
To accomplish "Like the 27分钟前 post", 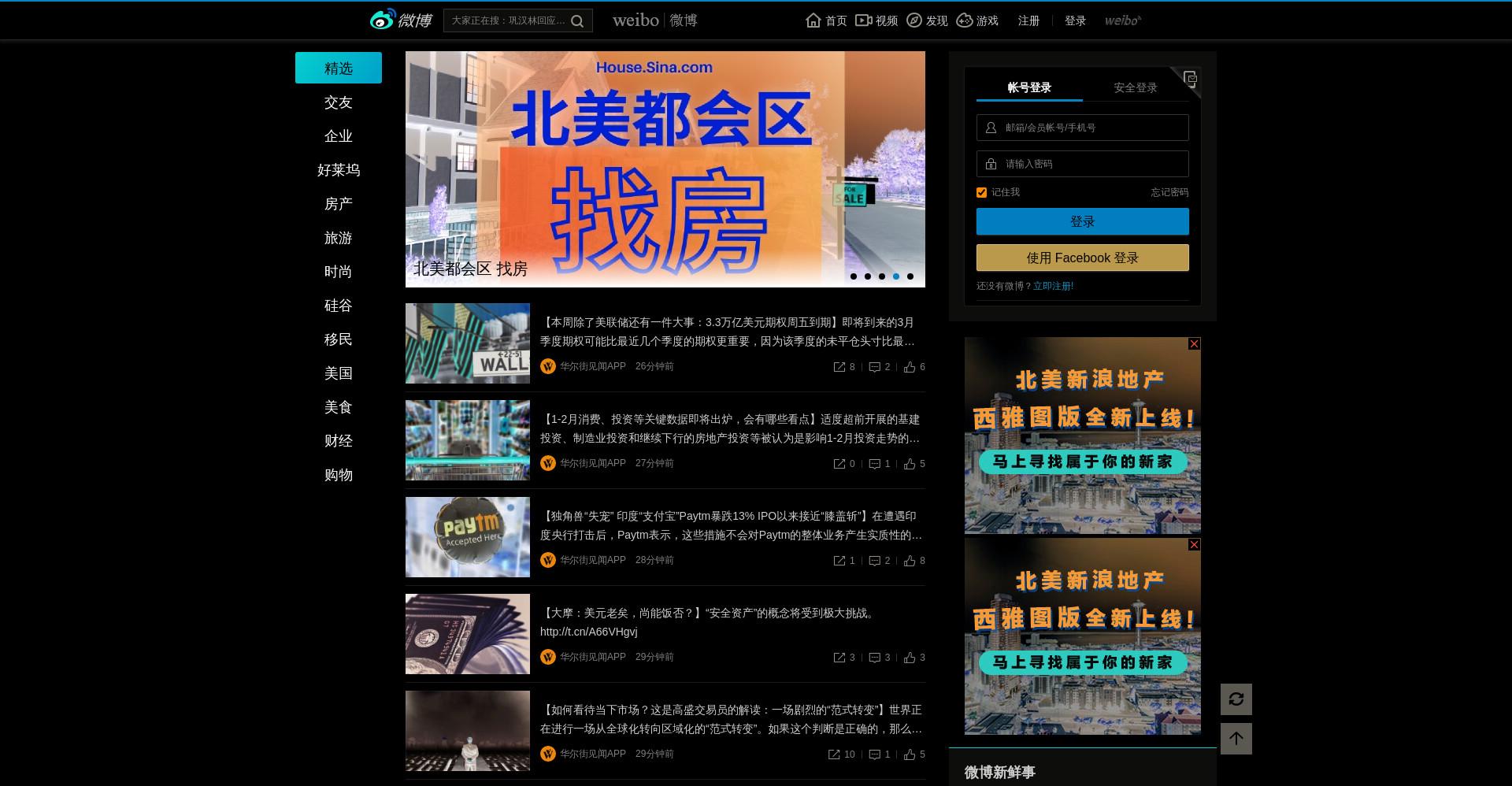I will click(x=910, y=464).
